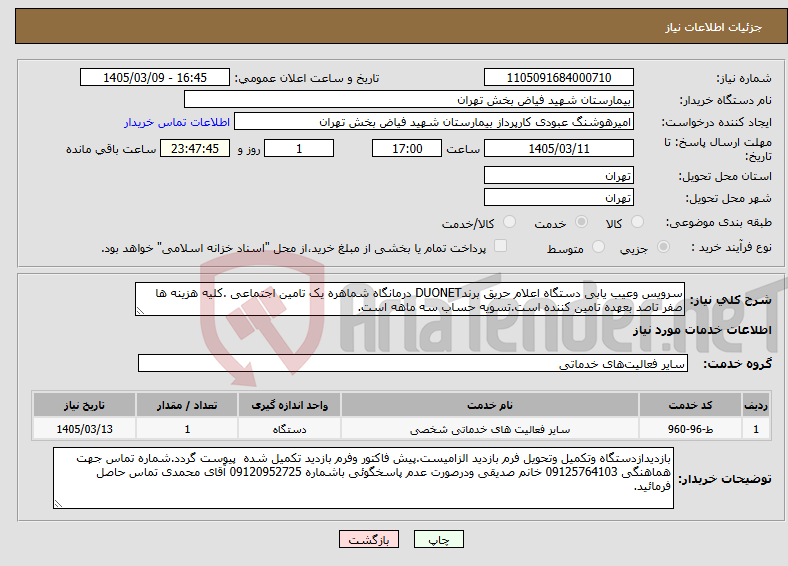Click the buyer notes area resize grip
Viewport: 788px width, 566px height.
58,503
